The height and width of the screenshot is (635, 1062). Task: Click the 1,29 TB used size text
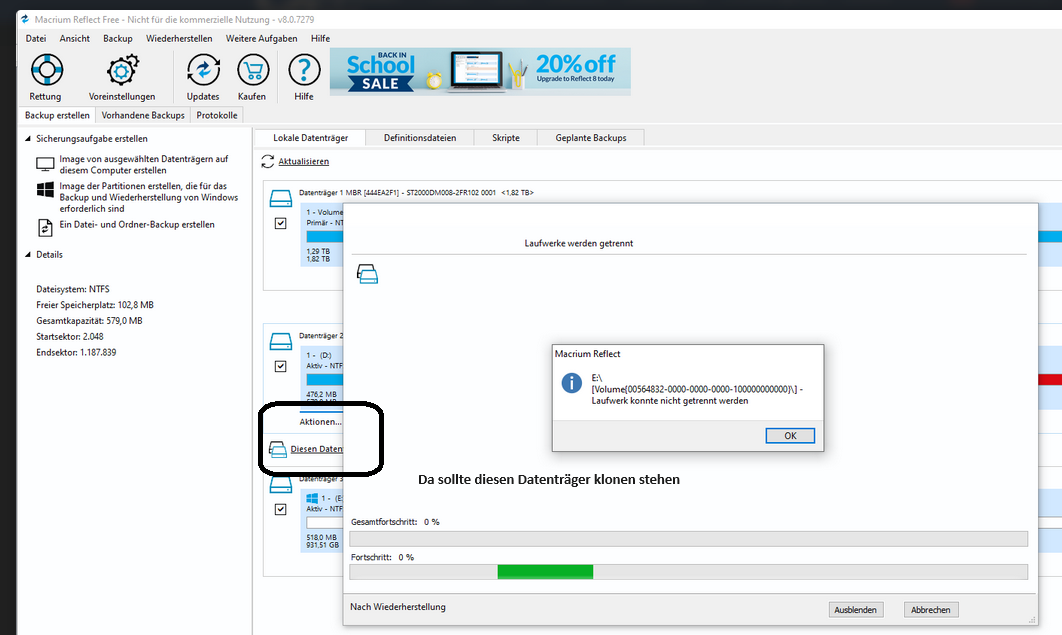click(318, 251)
